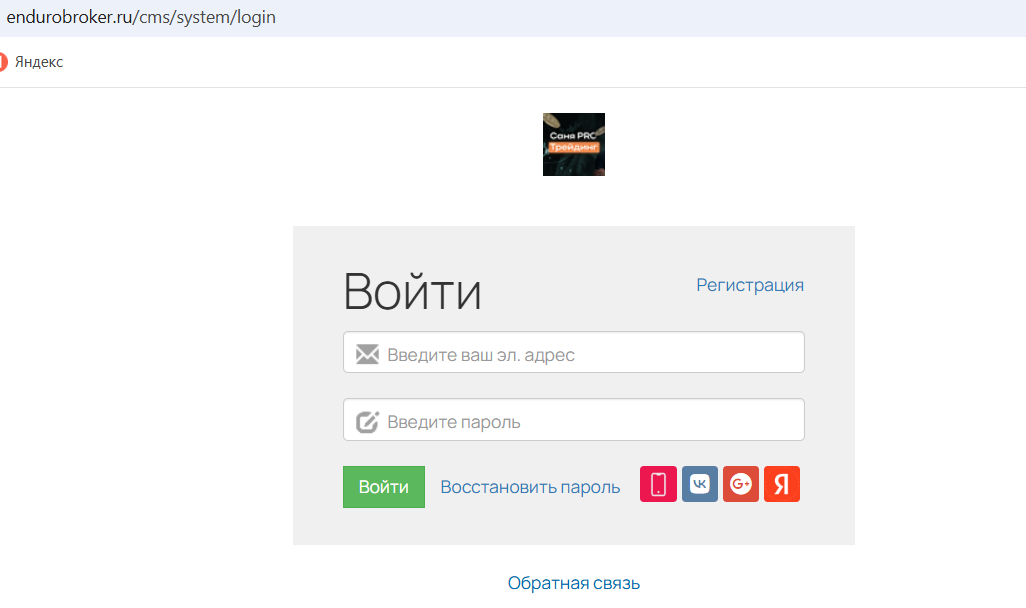Focus the 'Введите пароль' field

(x=590, y=421)
